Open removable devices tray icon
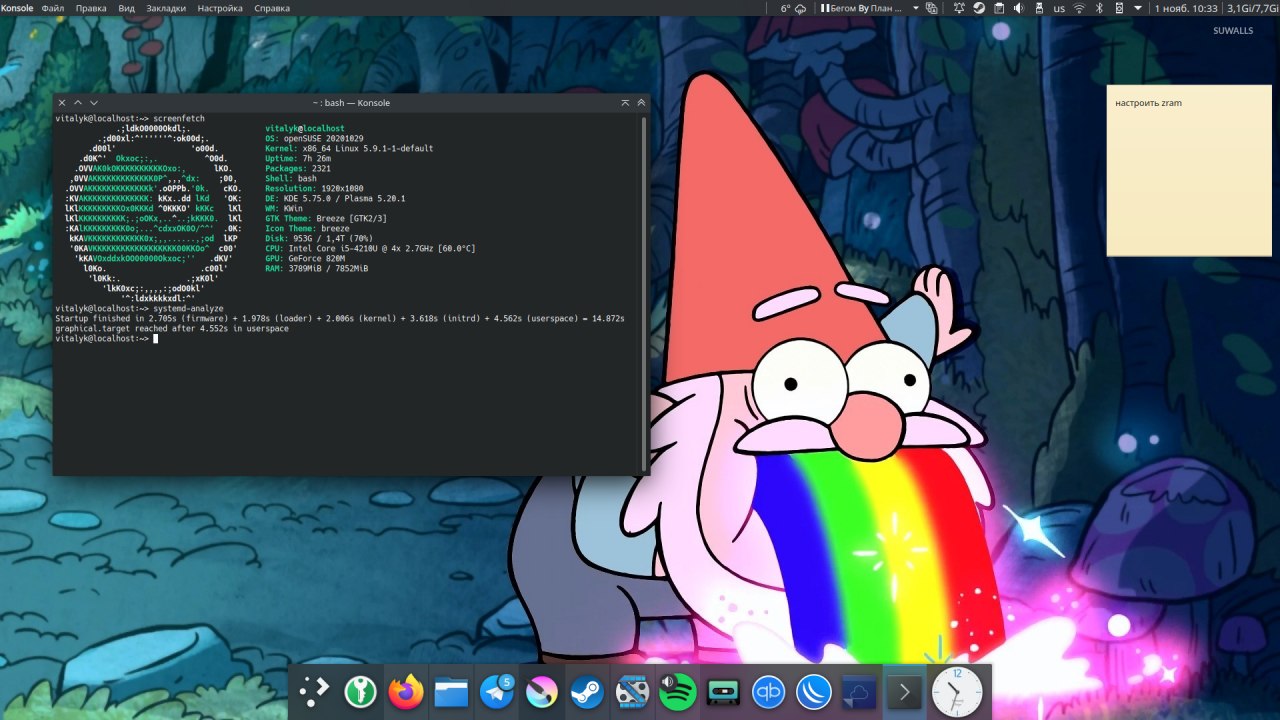 [1039, 8]
